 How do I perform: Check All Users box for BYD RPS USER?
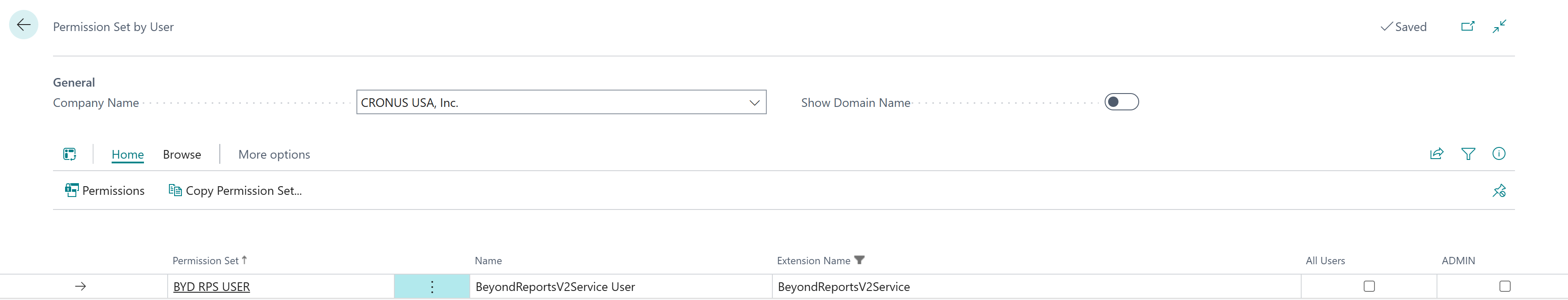pyautogui.click(x=1369, y=287)
